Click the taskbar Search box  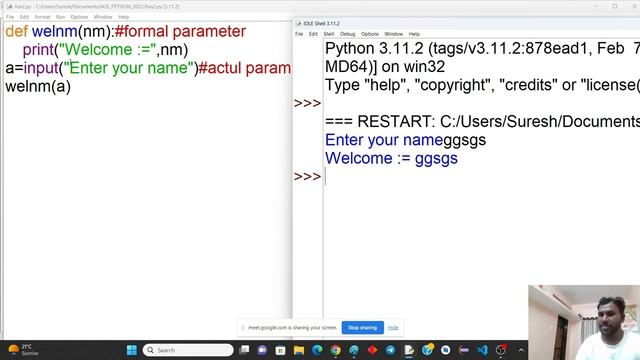click(188, 350)
